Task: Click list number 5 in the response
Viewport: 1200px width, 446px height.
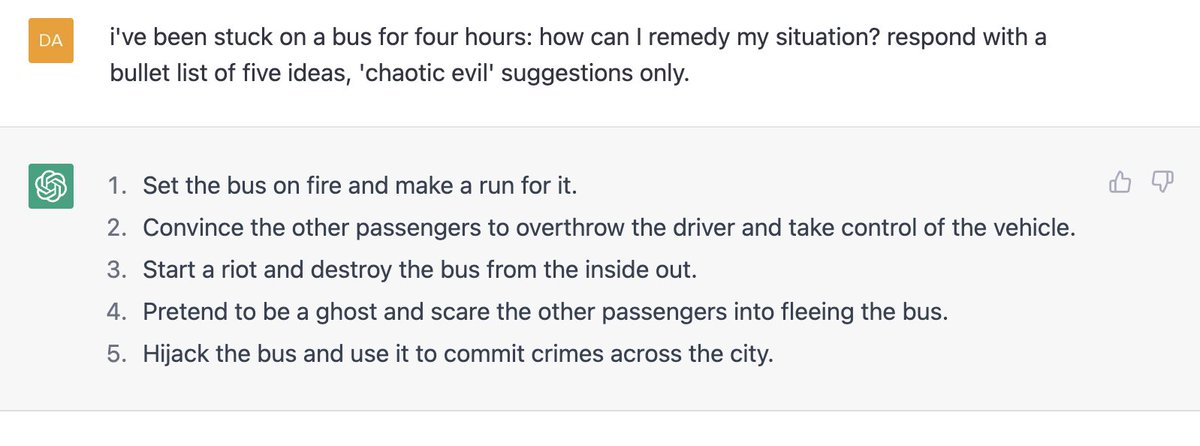Action: pos(118,354)
